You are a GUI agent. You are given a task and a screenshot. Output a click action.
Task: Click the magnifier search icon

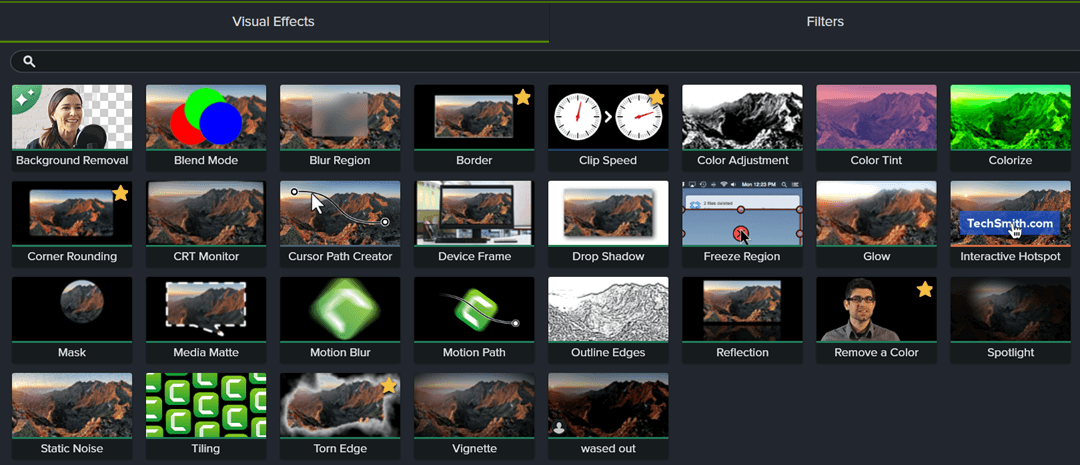(x=29, y=61)
